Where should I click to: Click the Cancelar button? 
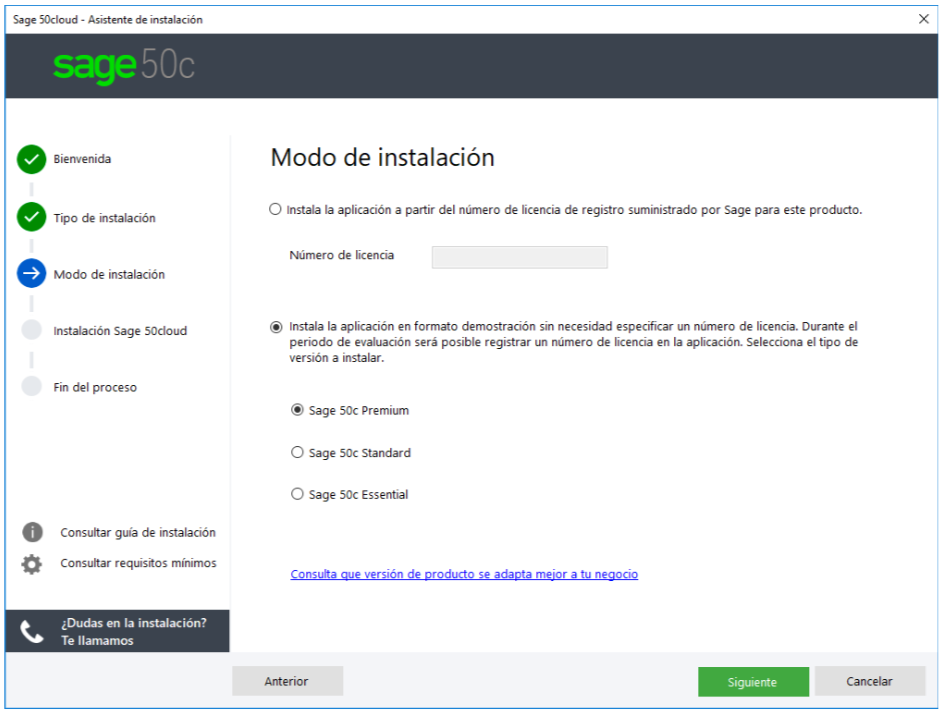(x=869, y=681)
